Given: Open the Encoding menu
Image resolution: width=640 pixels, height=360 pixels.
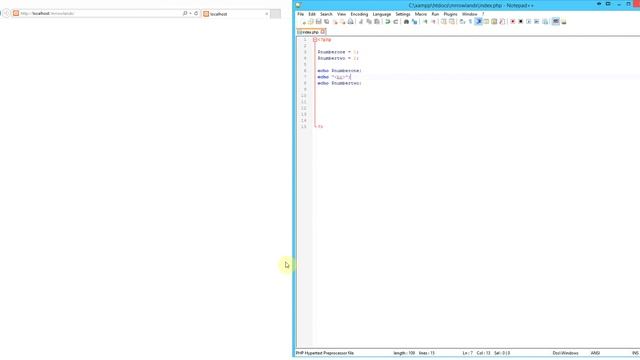Looking at the screenshot, I should [x=359, y=14].
